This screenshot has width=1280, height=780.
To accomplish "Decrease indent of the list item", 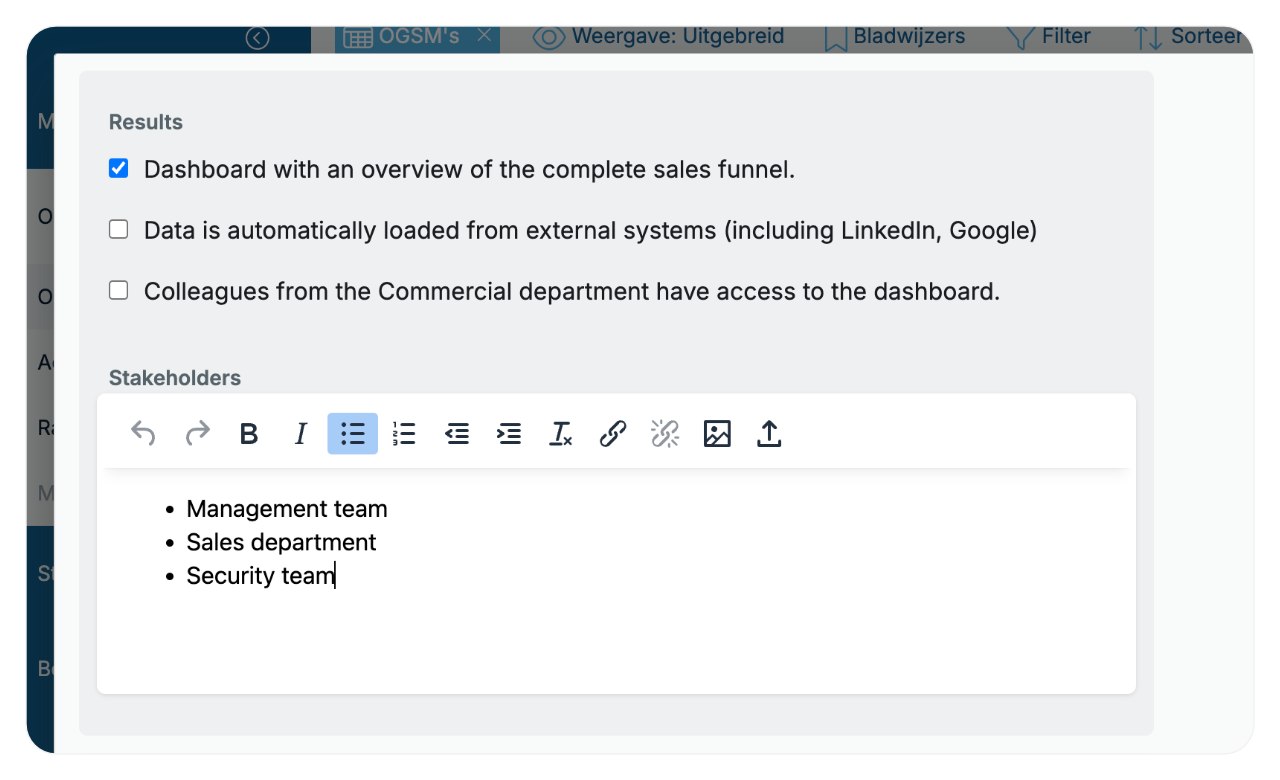I will click(x=457, y=434).
